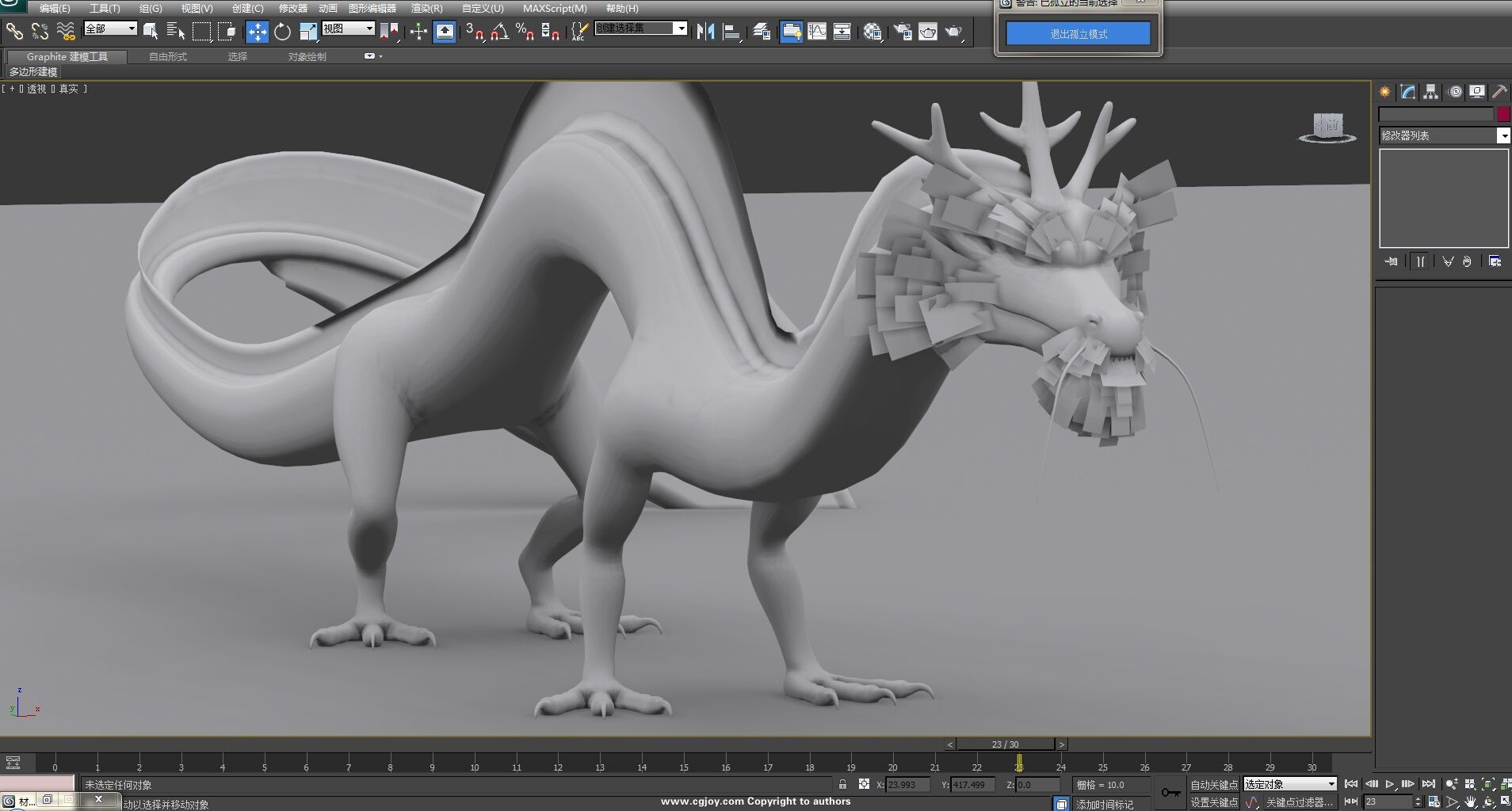Image resolution: width=1512 pixels, height=811 pixels.
Task: Open the 创建选择集 named selection dropdown
Action: point(680,29)
